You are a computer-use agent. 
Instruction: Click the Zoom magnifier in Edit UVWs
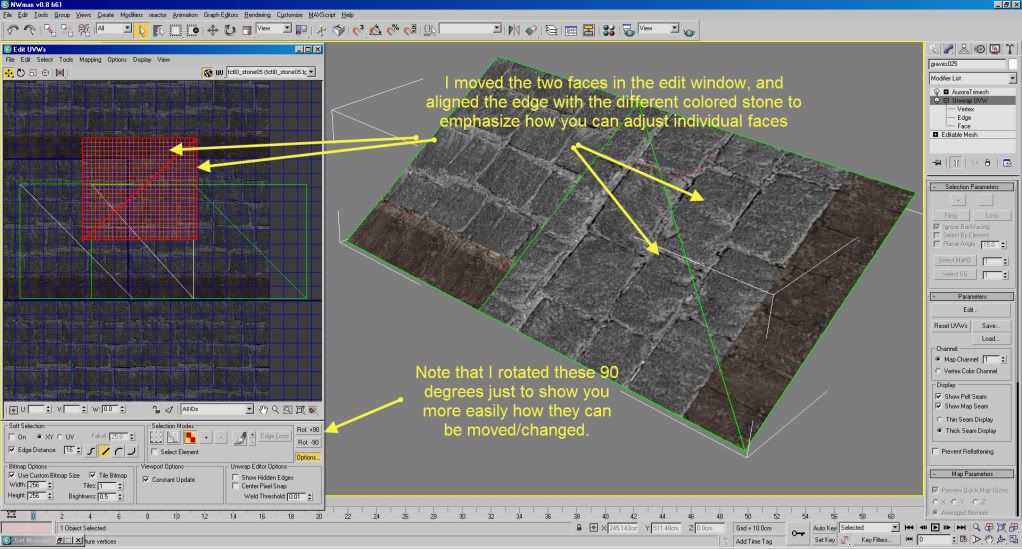(276, 409)
